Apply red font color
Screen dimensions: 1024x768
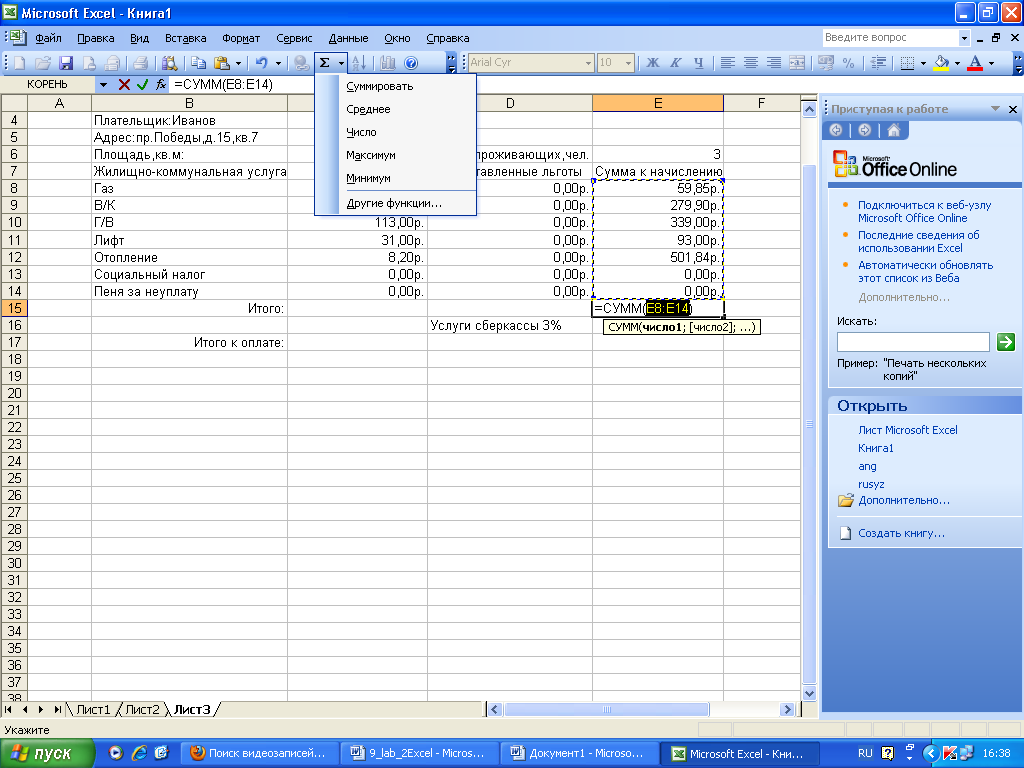(x=975, y=63)
